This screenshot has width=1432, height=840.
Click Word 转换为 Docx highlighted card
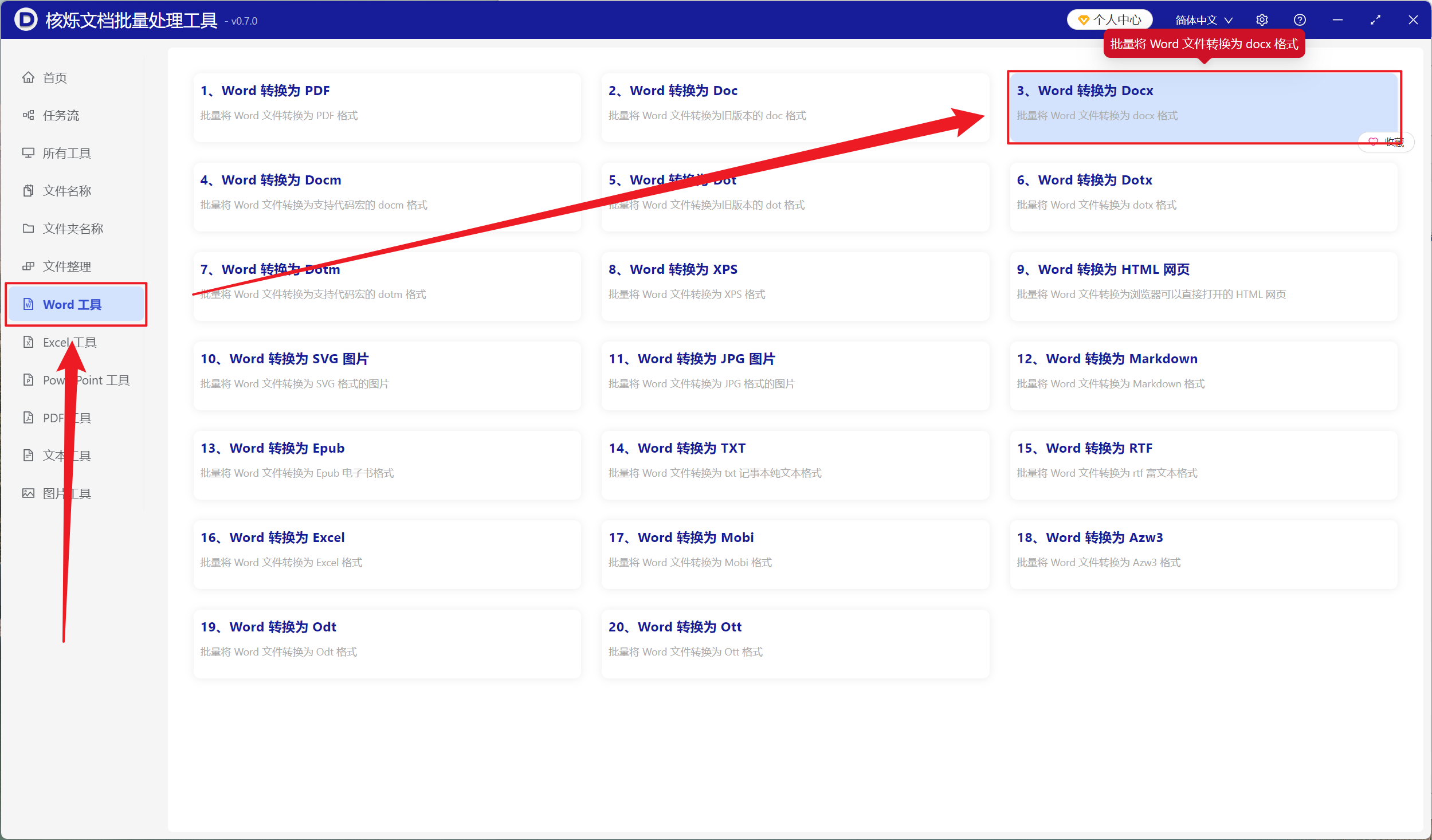pos(1203,107)
